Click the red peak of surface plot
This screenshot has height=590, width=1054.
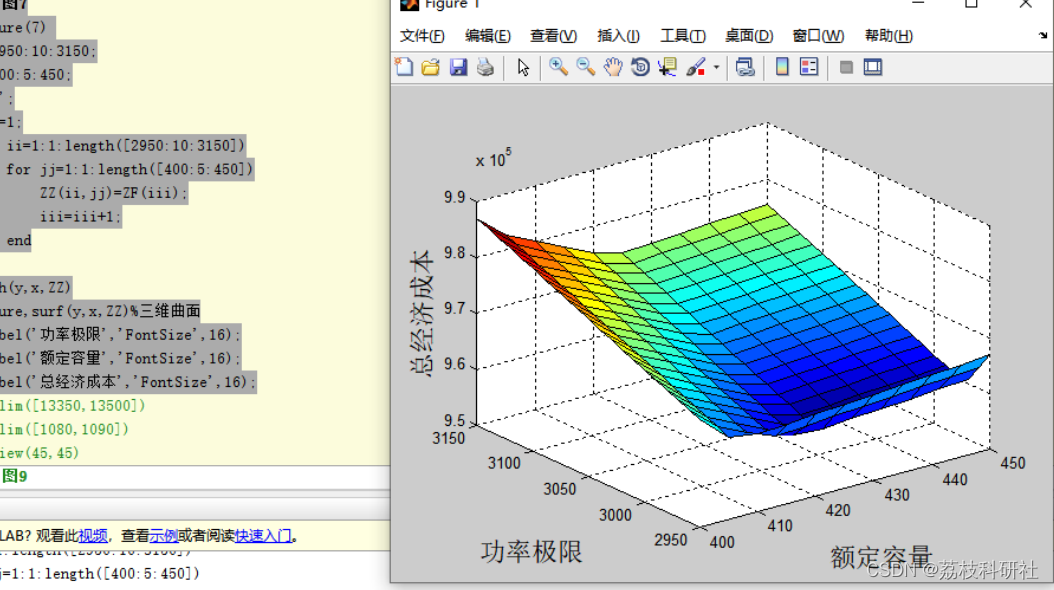tap(494, 230)
